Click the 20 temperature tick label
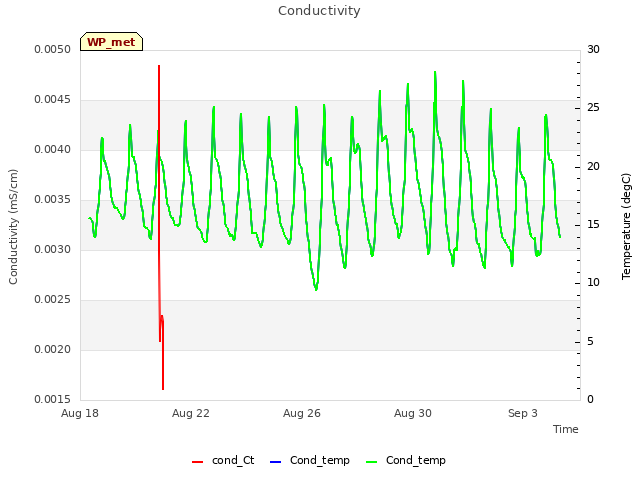This screenshot has width=640, height=480. click(593, 167)
